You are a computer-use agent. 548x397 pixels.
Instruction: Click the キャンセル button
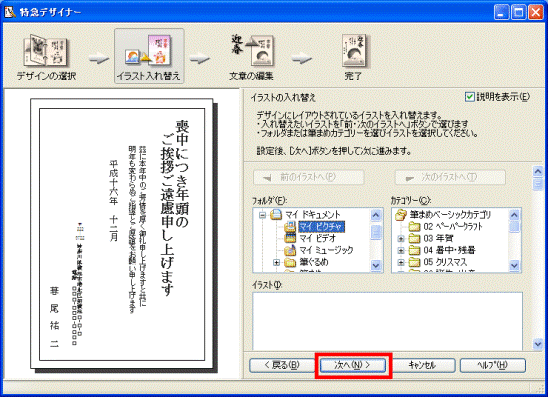click(x=423, y=365)
